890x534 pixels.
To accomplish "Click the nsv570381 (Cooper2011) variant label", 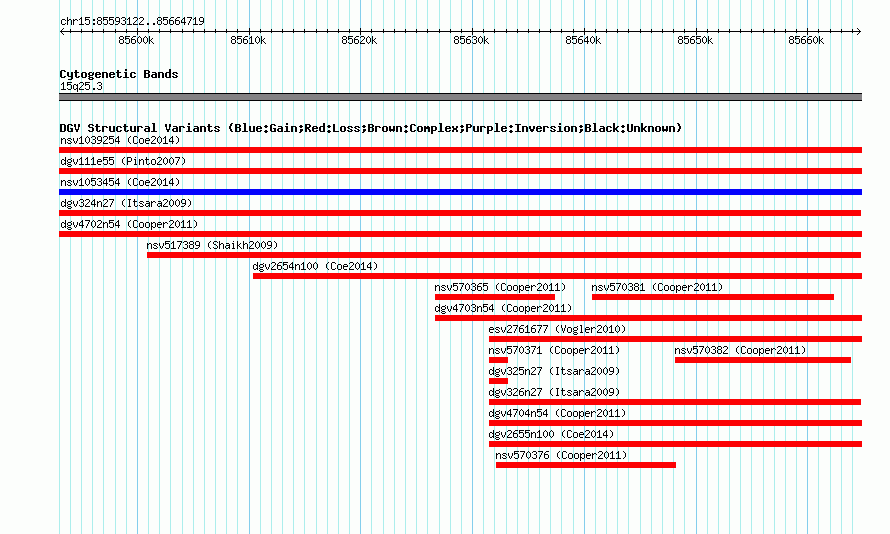I will pos(657,287).
